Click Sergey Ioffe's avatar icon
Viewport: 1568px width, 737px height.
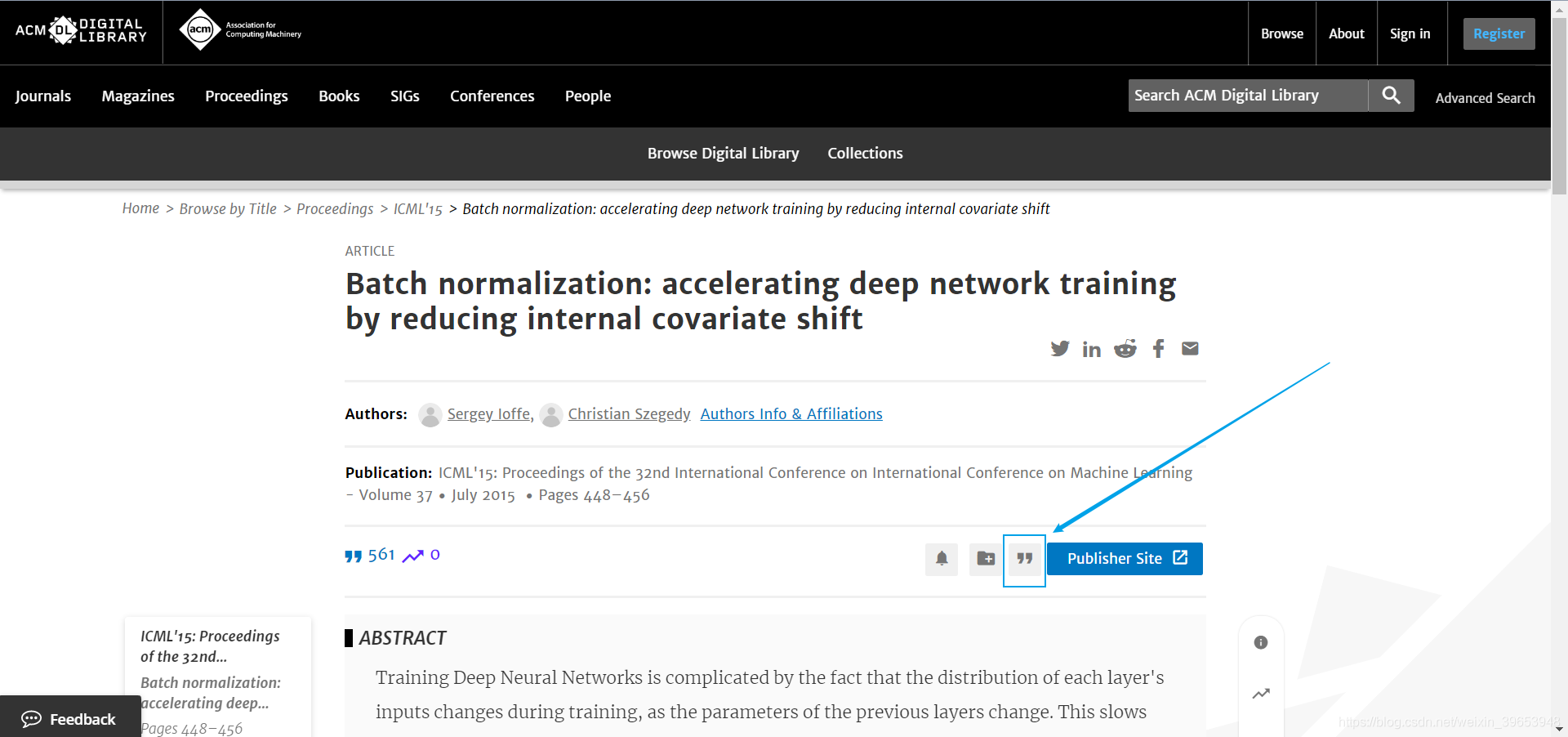pyautogui.click(x=430, y=415)
